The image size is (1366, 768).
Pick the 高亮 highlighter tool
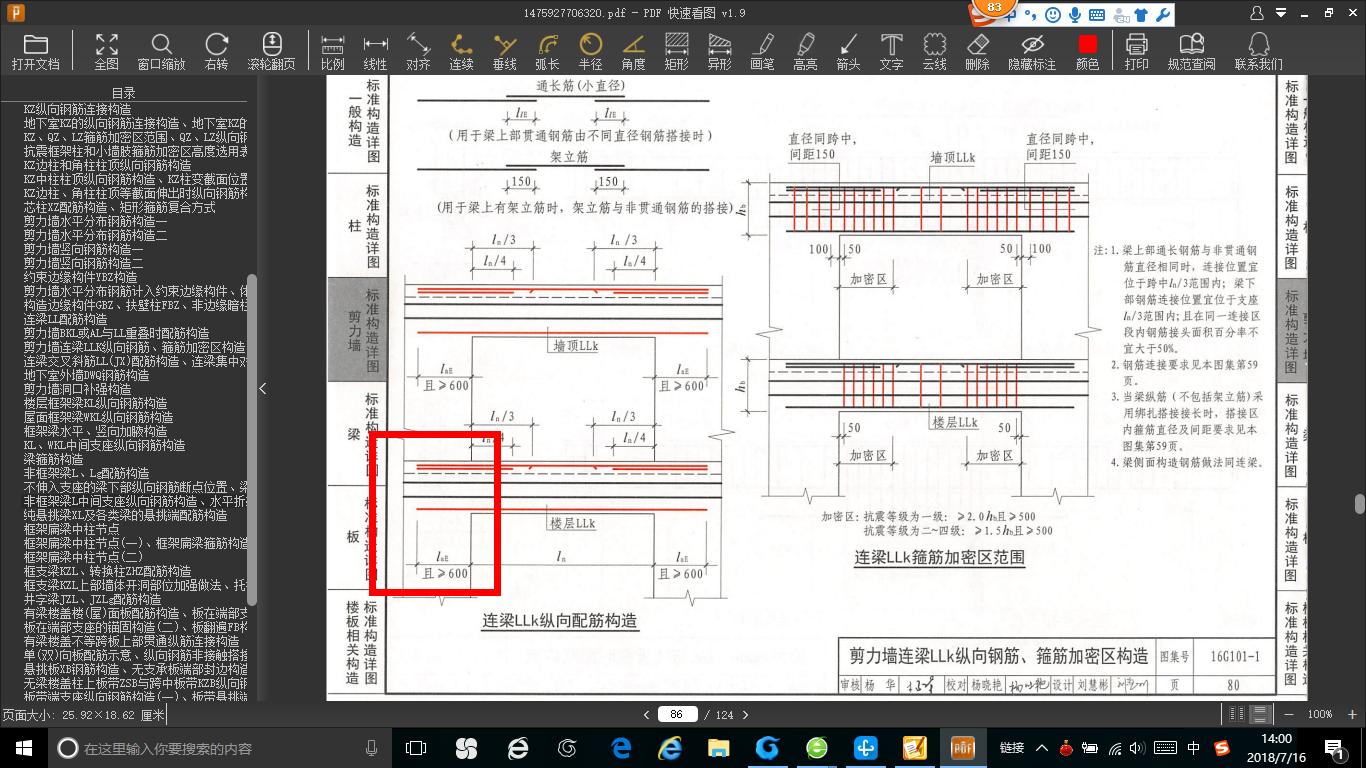pyautogui.click(x=805, y=51)
